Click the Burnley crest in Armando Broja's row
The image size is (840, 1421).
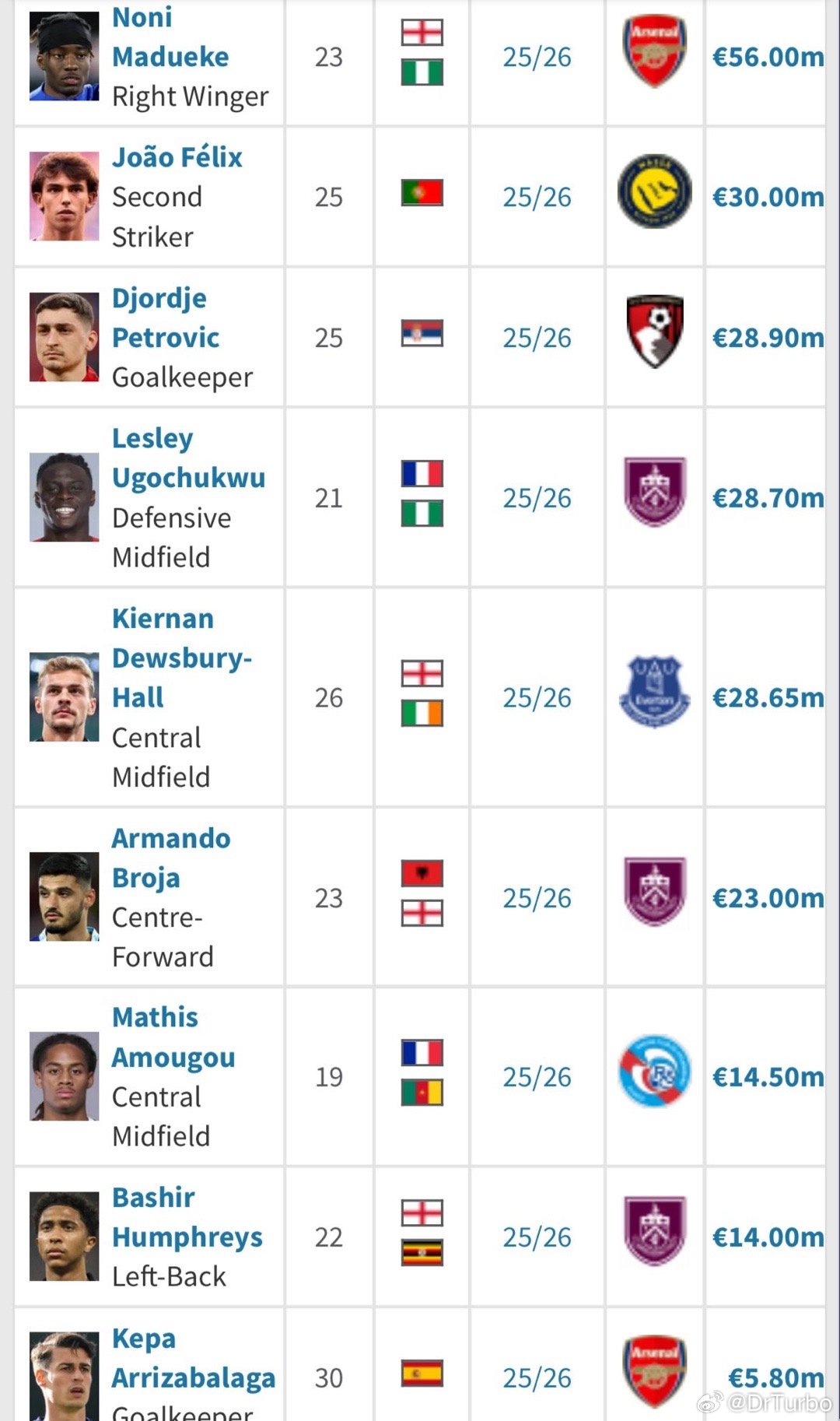click(x=655, y=892)
